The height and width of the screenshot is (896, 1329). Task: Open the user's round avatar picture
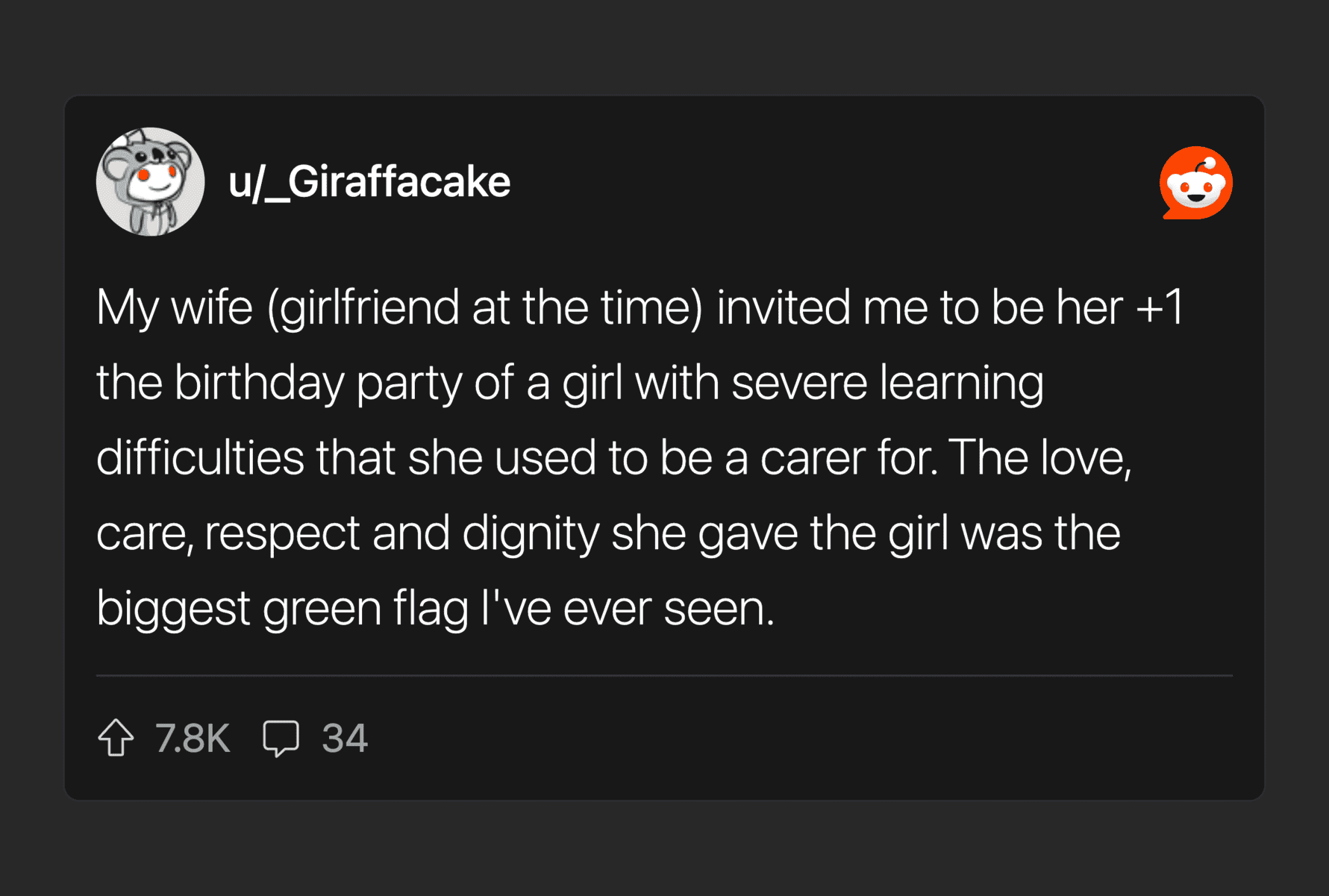150,182
